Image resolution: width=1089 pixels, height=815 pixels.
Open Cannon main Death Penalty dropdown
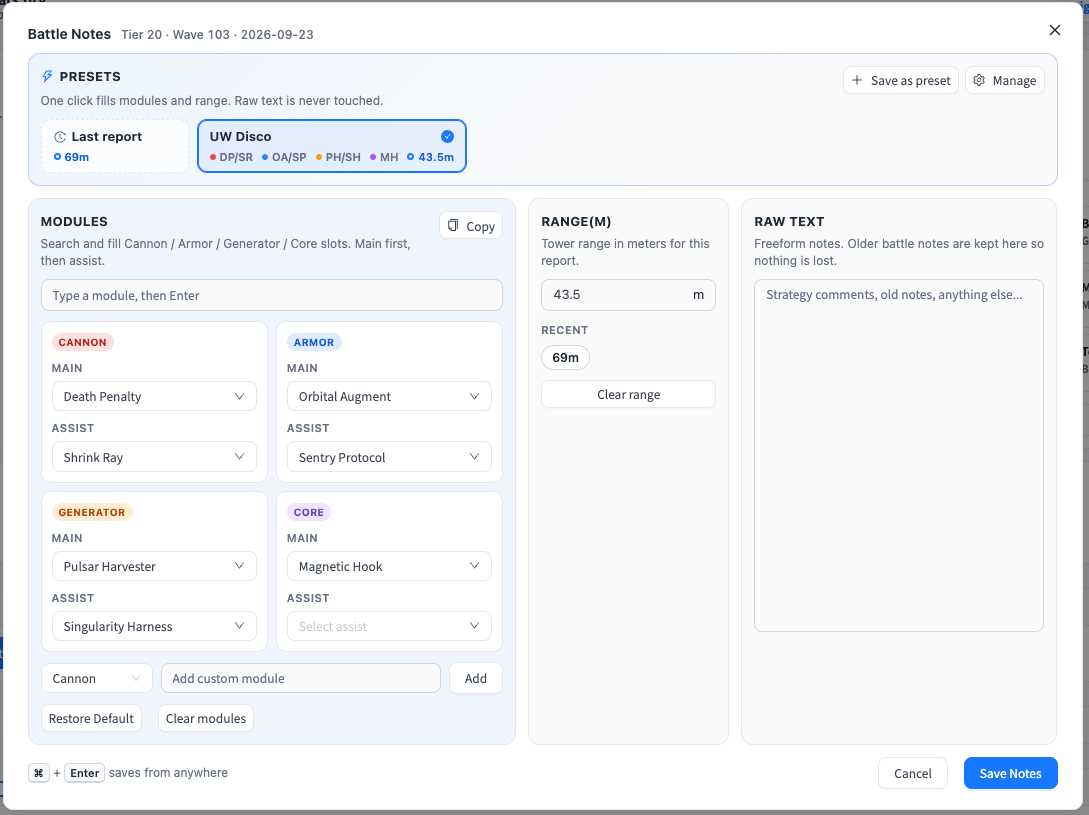tap(154, 396)
